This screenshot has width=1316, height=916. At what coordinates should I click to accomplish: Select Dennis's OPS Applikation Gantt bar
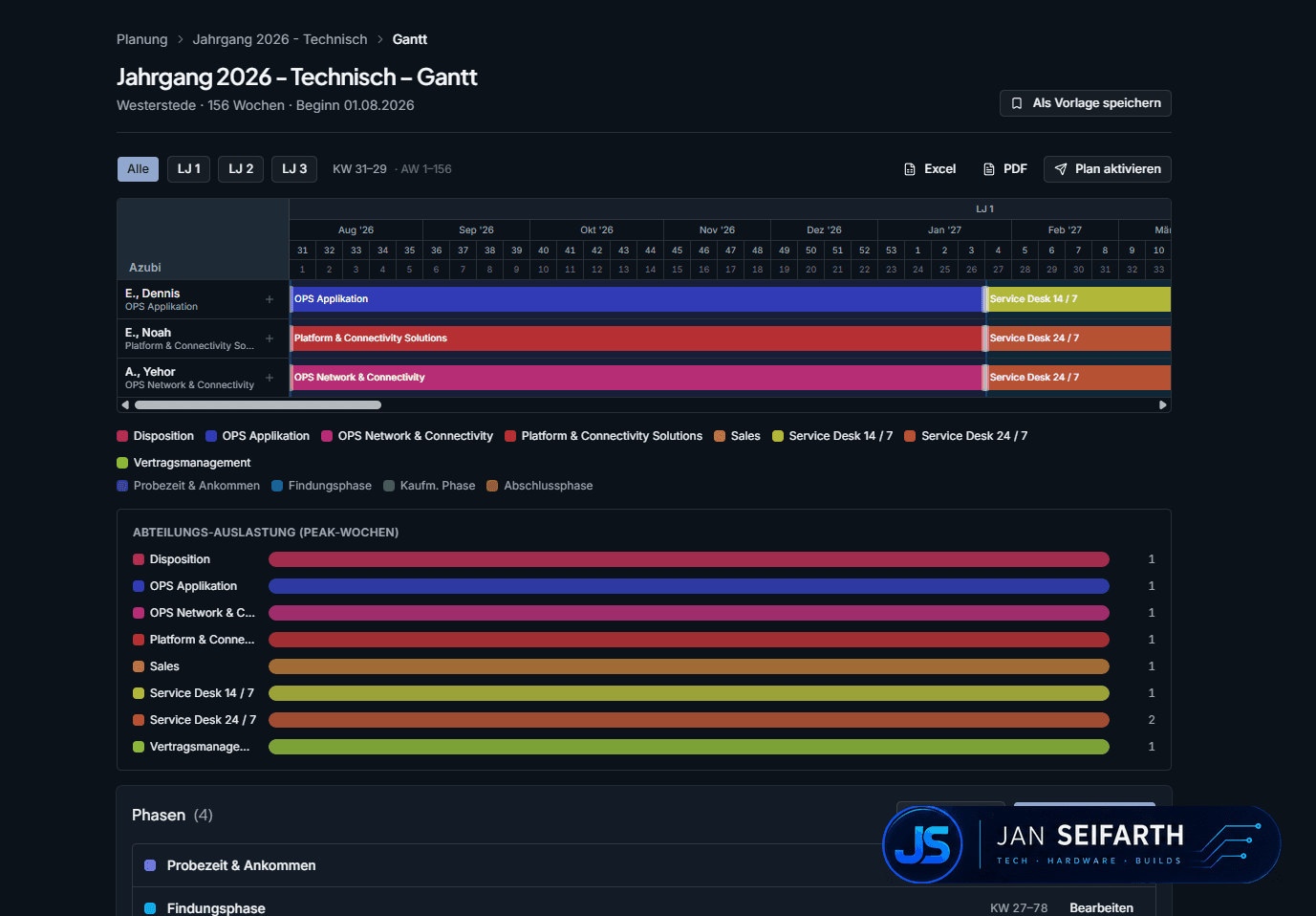[x=636, y=299]
